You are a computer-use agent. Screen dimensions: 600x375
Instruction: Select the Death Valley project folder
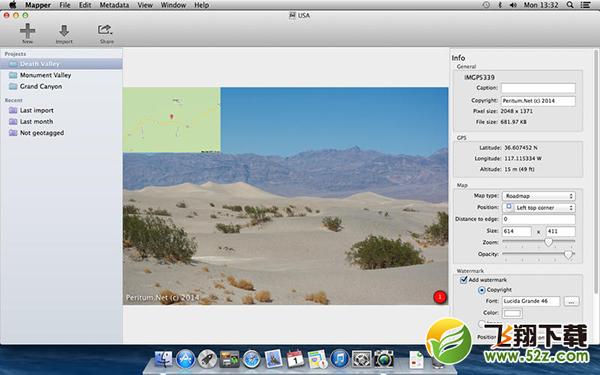click(x=61, y=64)
